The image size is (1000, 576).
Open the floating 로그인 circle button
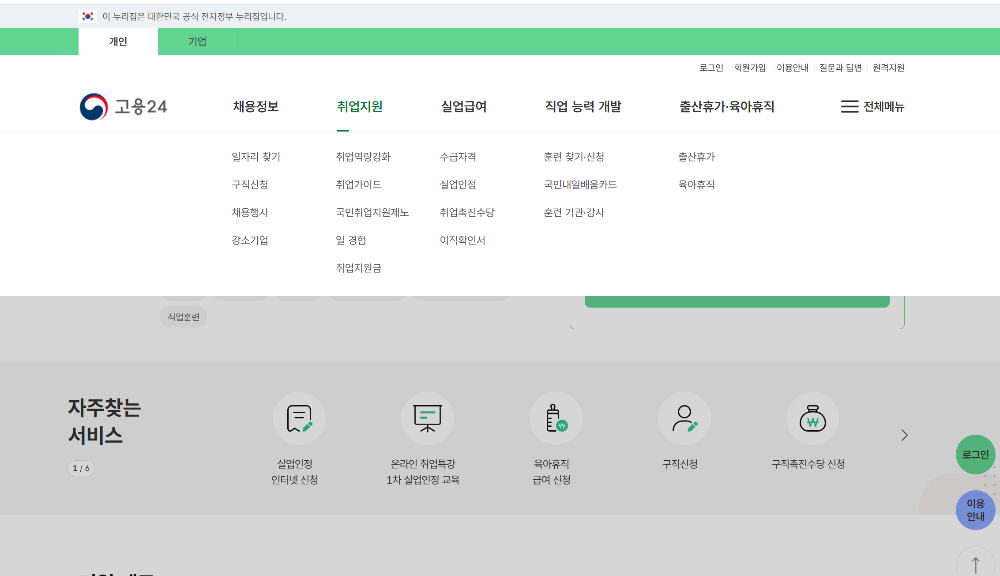pyautogui.click(x=975, y=455)
